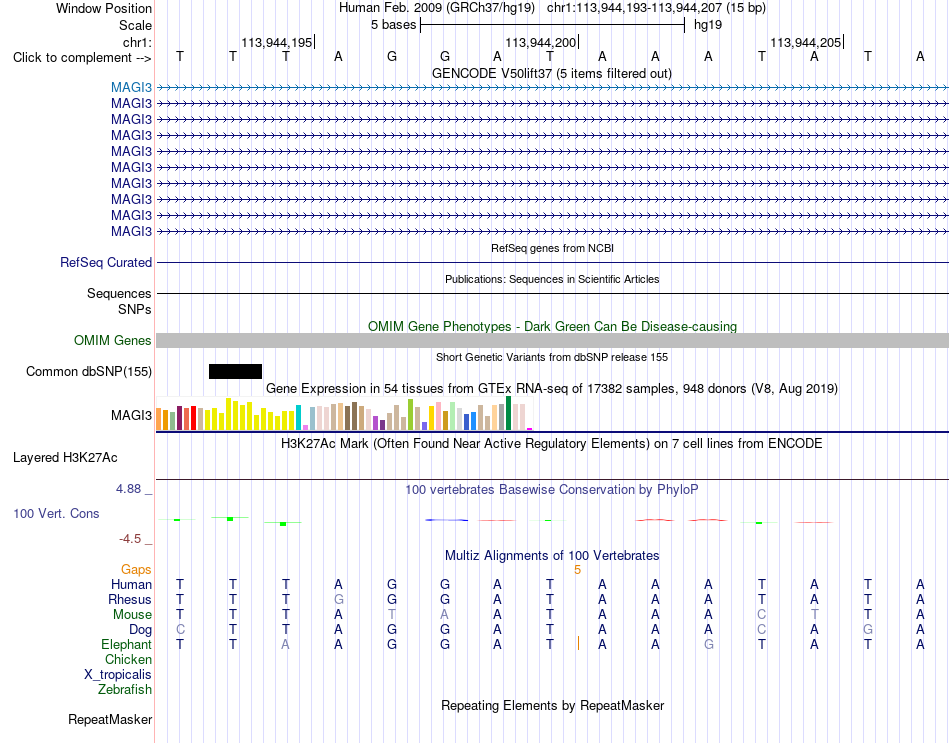Select the "Mouse" species label
This screenshot has height=743, width=950.
pos(132,615)
